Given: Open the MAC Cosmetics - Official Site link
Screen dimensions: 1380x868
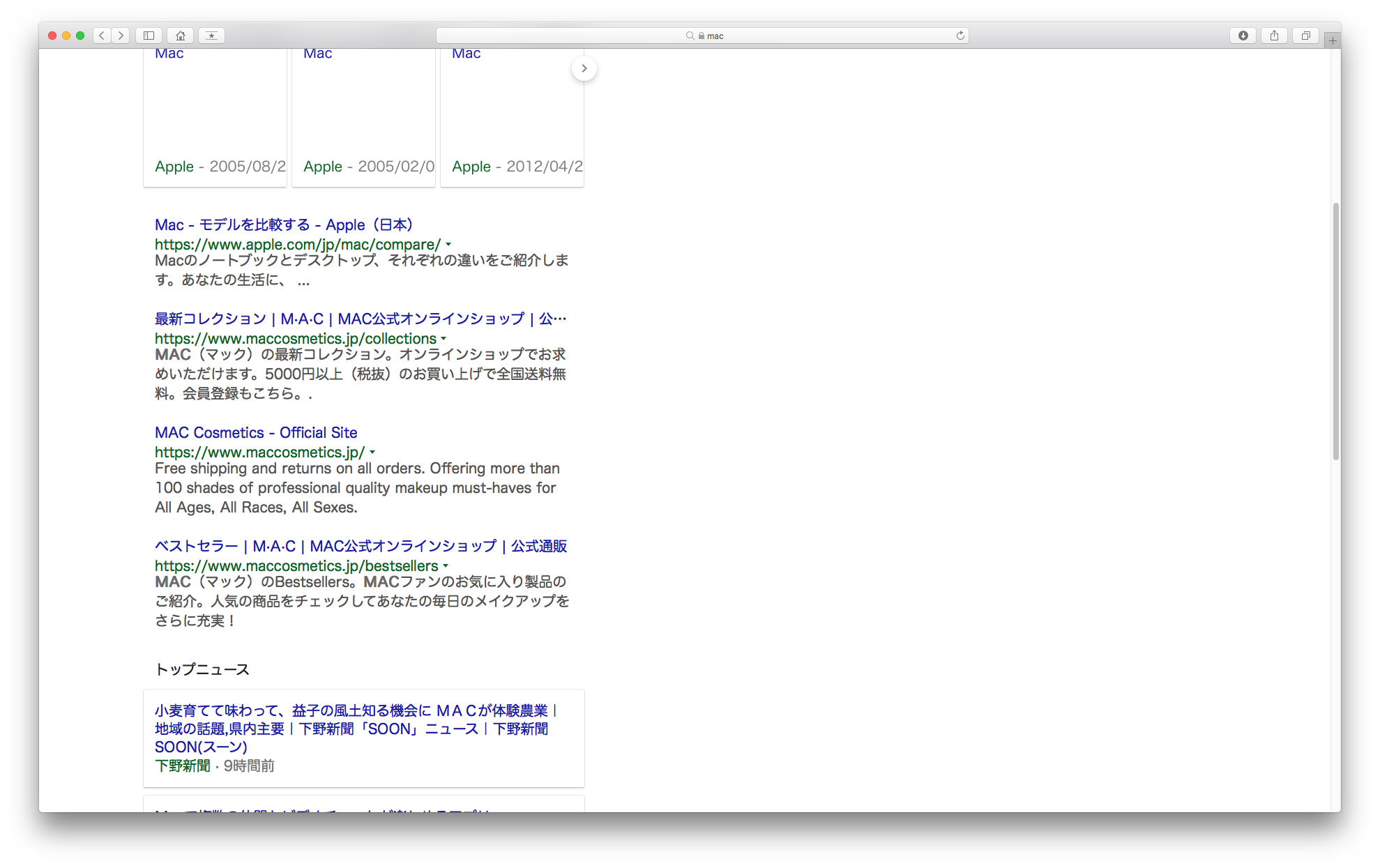Looking at the screenshot, I should [256, 432].
